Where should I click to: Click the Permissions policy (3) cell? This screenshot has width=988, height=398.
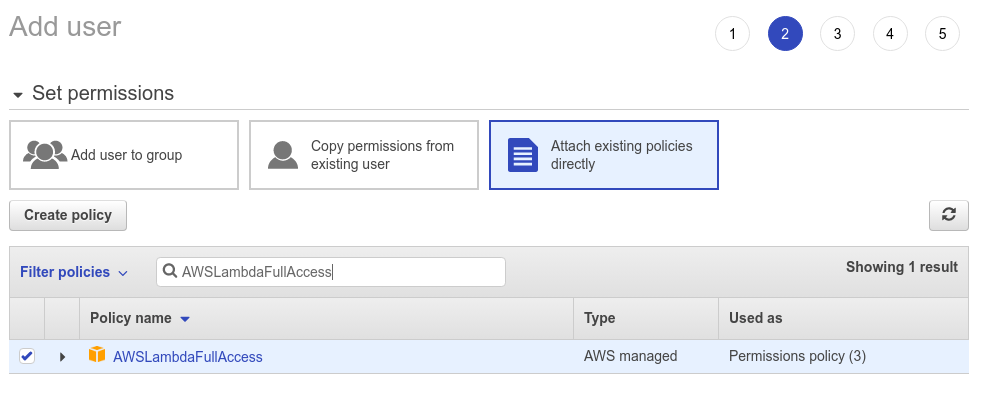click(797, 356)
